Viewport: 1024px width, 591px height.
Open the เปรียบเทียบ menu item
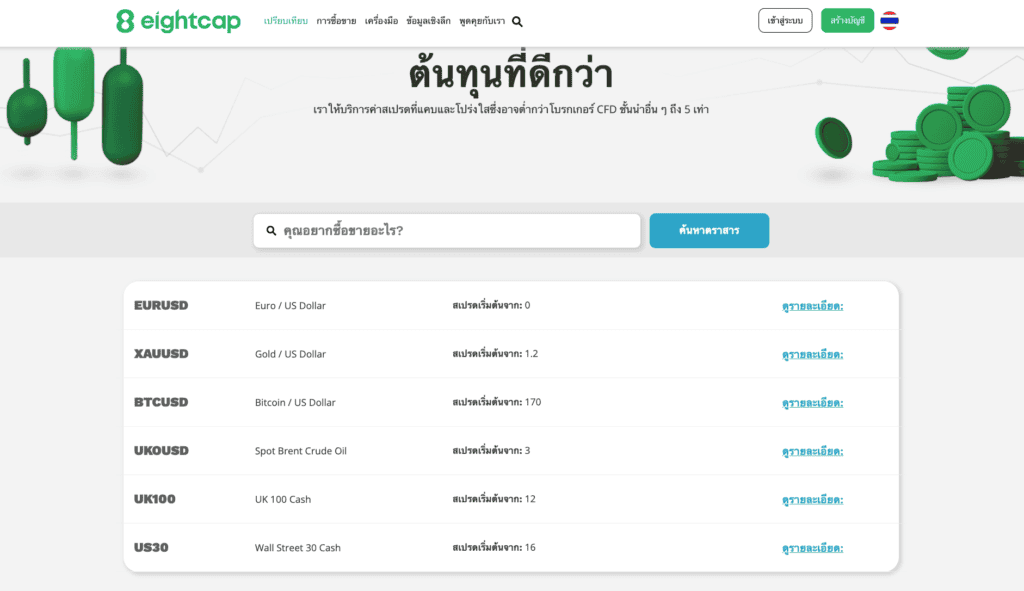pyautogui.click(x=285, y=21)
